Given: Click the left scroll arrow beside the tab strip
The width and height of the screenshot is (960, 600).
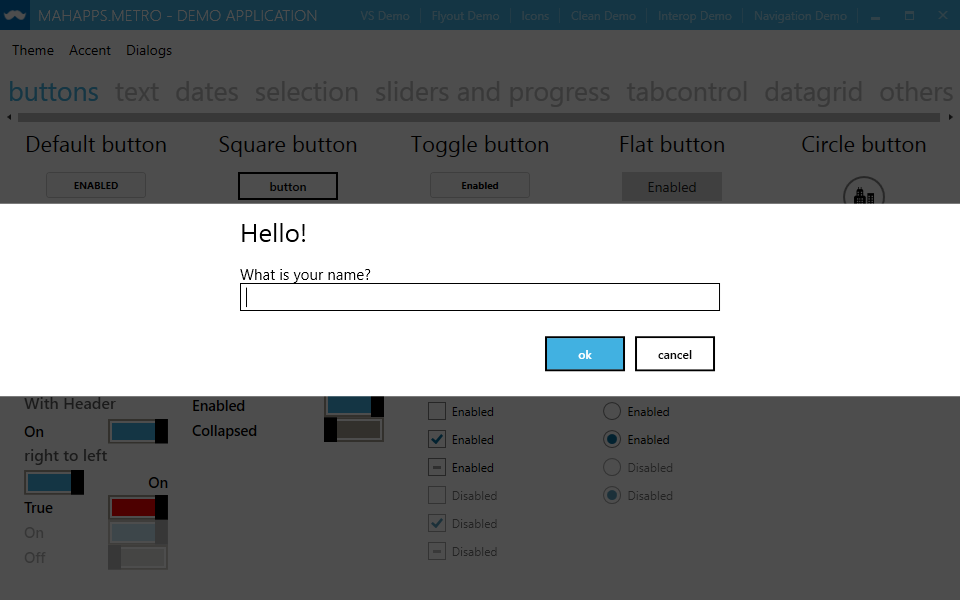Looking at the screenshot, I should 8,116.
